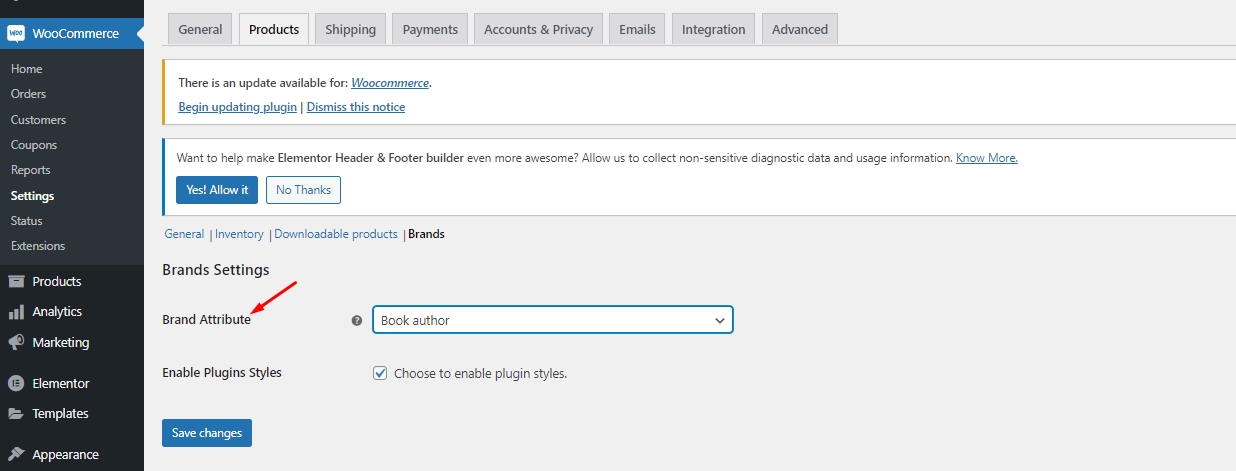Viewport: 1236px width, 471px height.
Task: Click the Products archive box icon
Action: [x=16, y=282]
